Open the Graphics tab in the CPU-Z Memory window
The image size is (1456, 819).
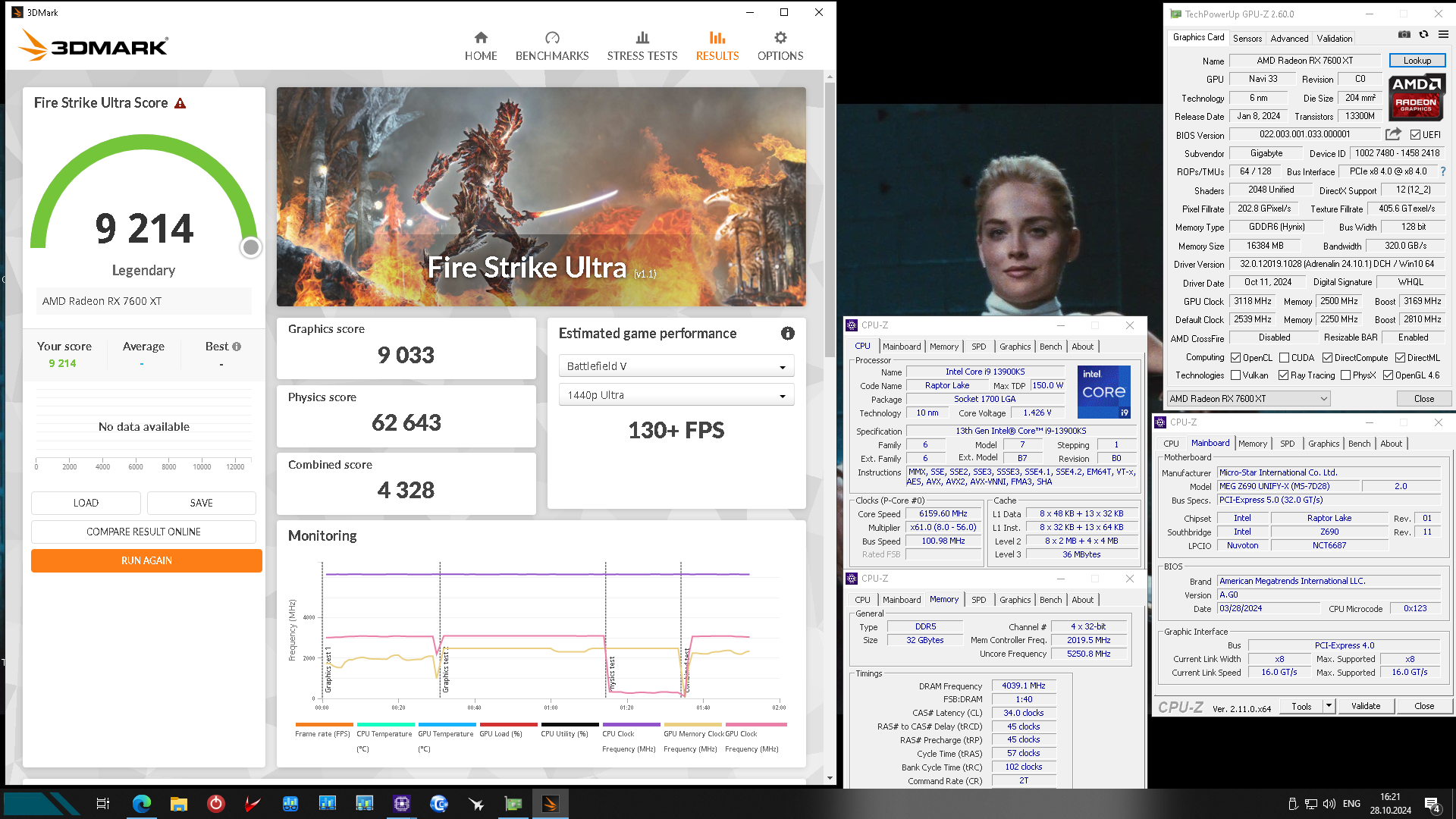(1015, 600)
